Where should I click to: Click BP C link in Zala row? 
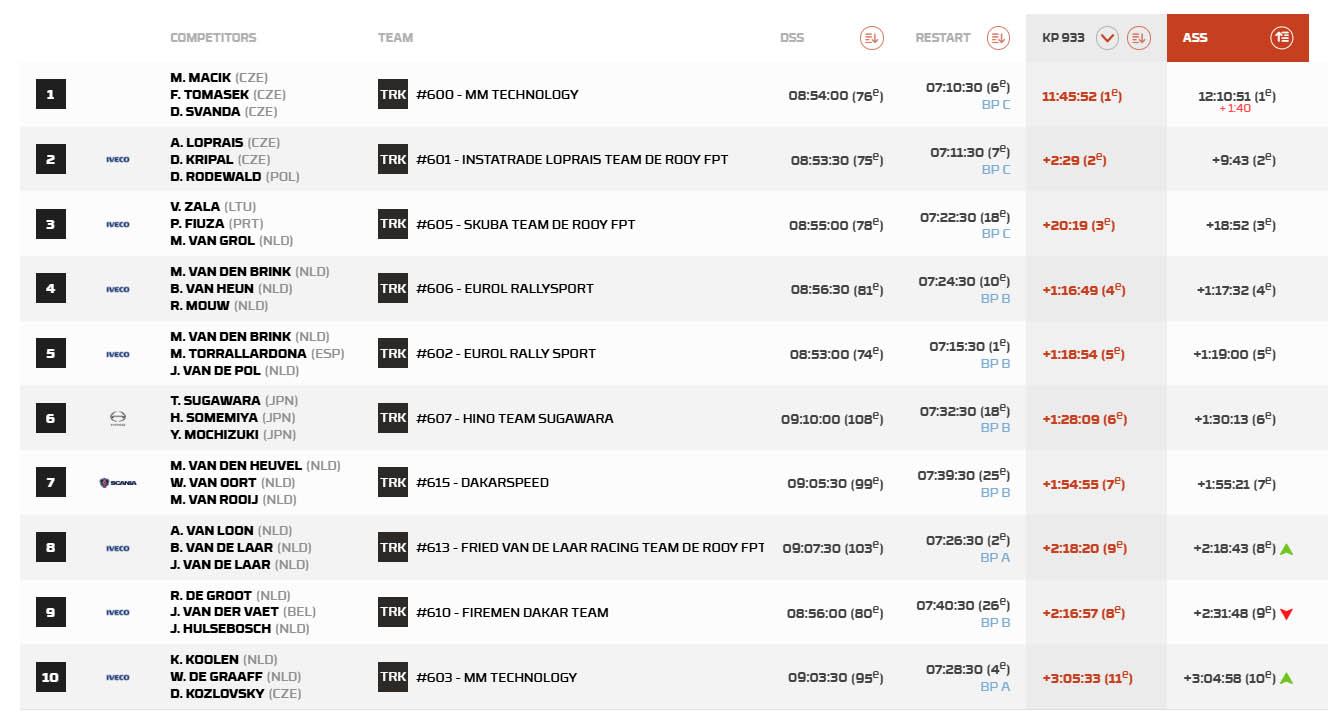click(996, 234)
